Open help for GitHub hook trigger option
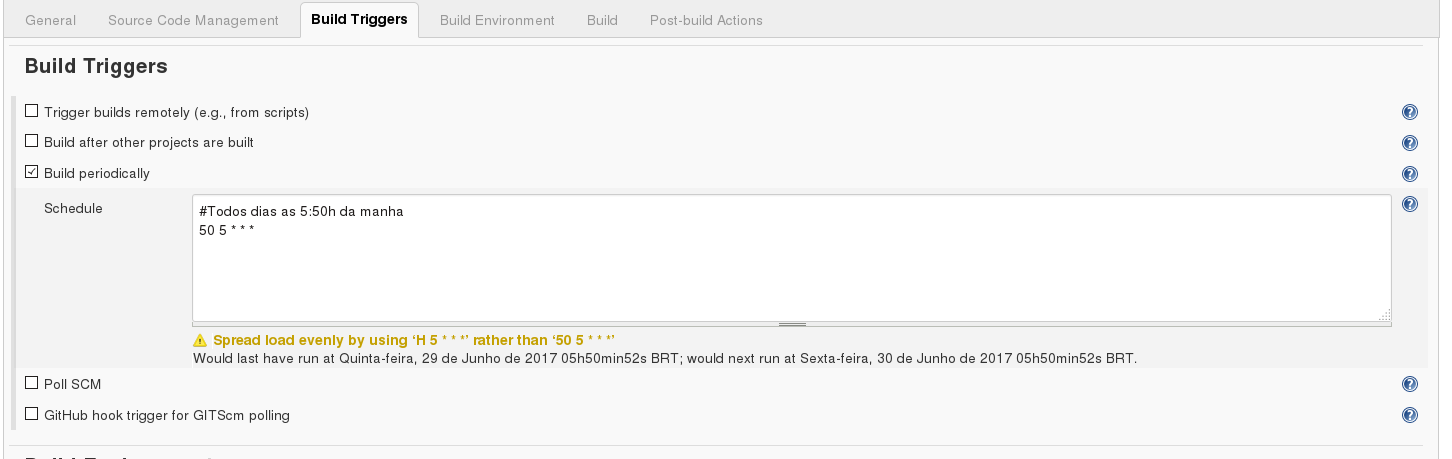Viewport: 1452px width, 459px height. tap(1410, 415)
